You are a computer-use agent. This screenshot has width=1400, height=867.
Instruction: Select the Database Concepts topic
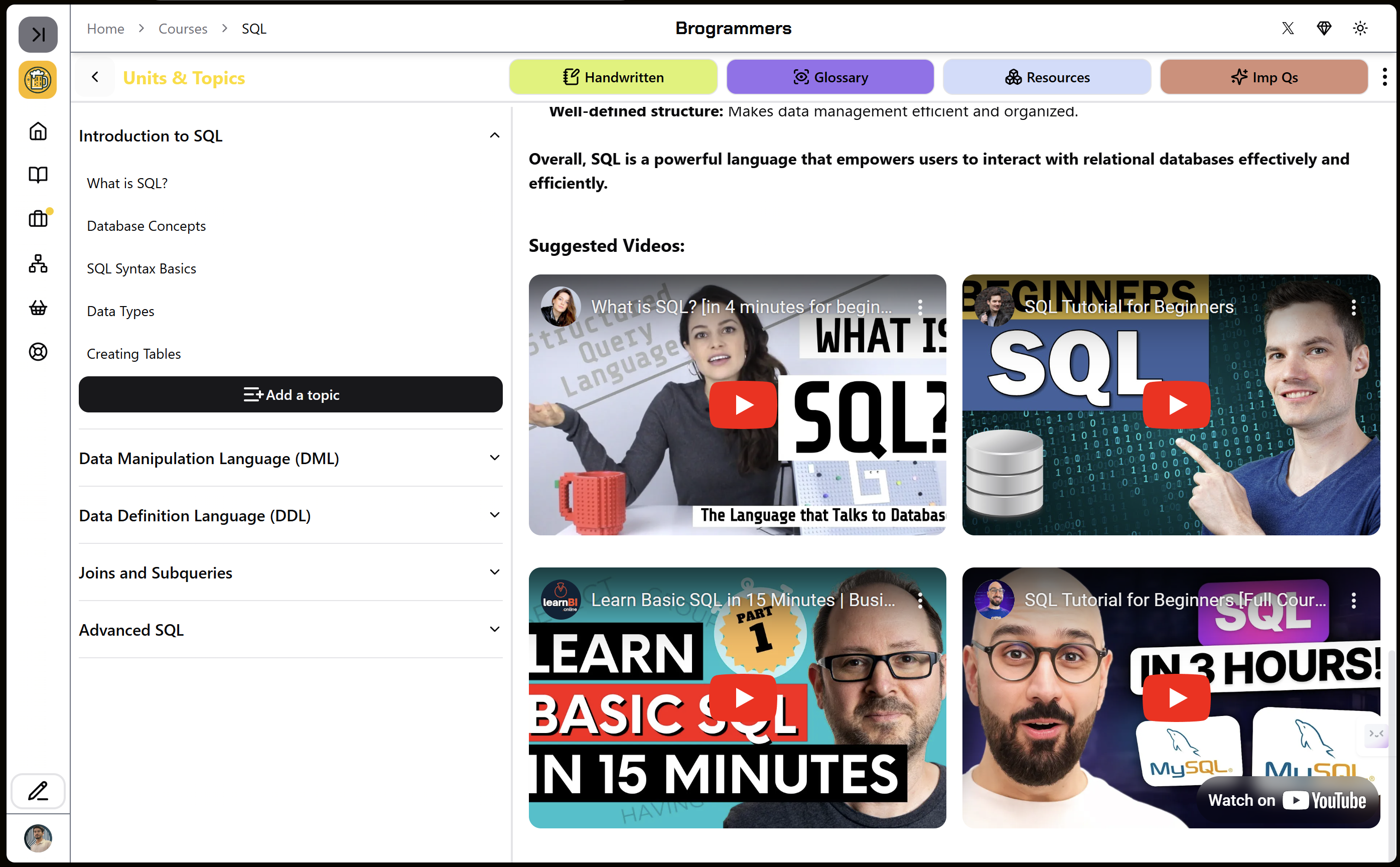click(x=146, y=226)
